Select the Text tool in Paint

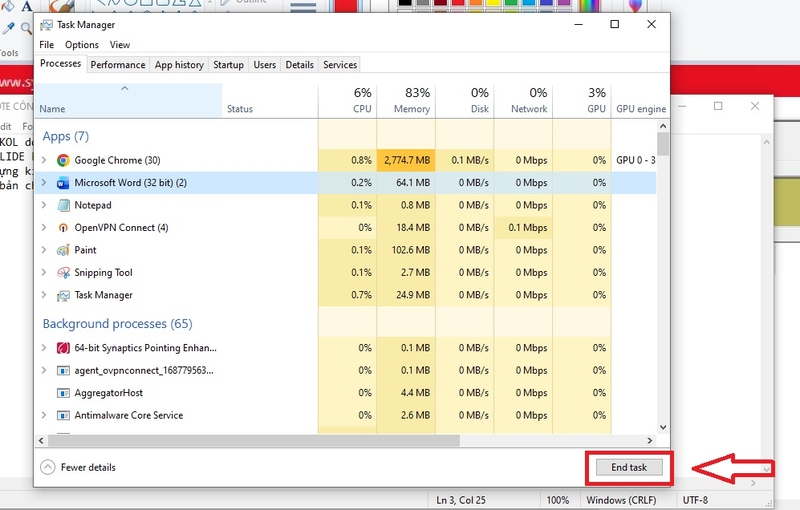coord(27,6)
